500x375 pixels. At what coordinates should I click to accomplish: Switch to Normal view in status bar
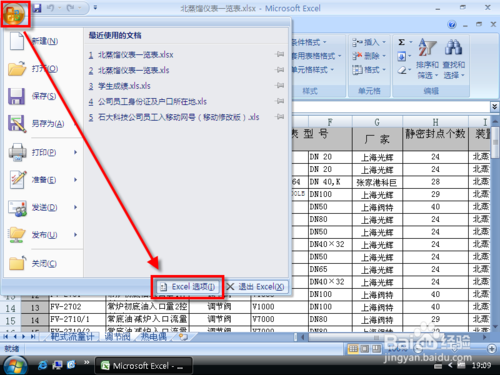pos(353,349)
